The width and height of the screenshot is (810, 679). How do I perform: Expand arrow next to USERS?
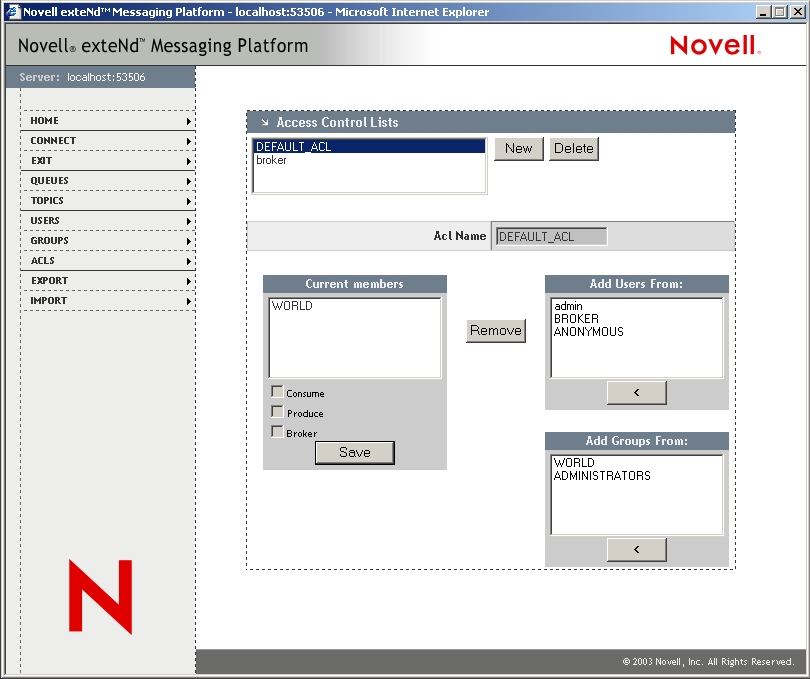point(189,221)
